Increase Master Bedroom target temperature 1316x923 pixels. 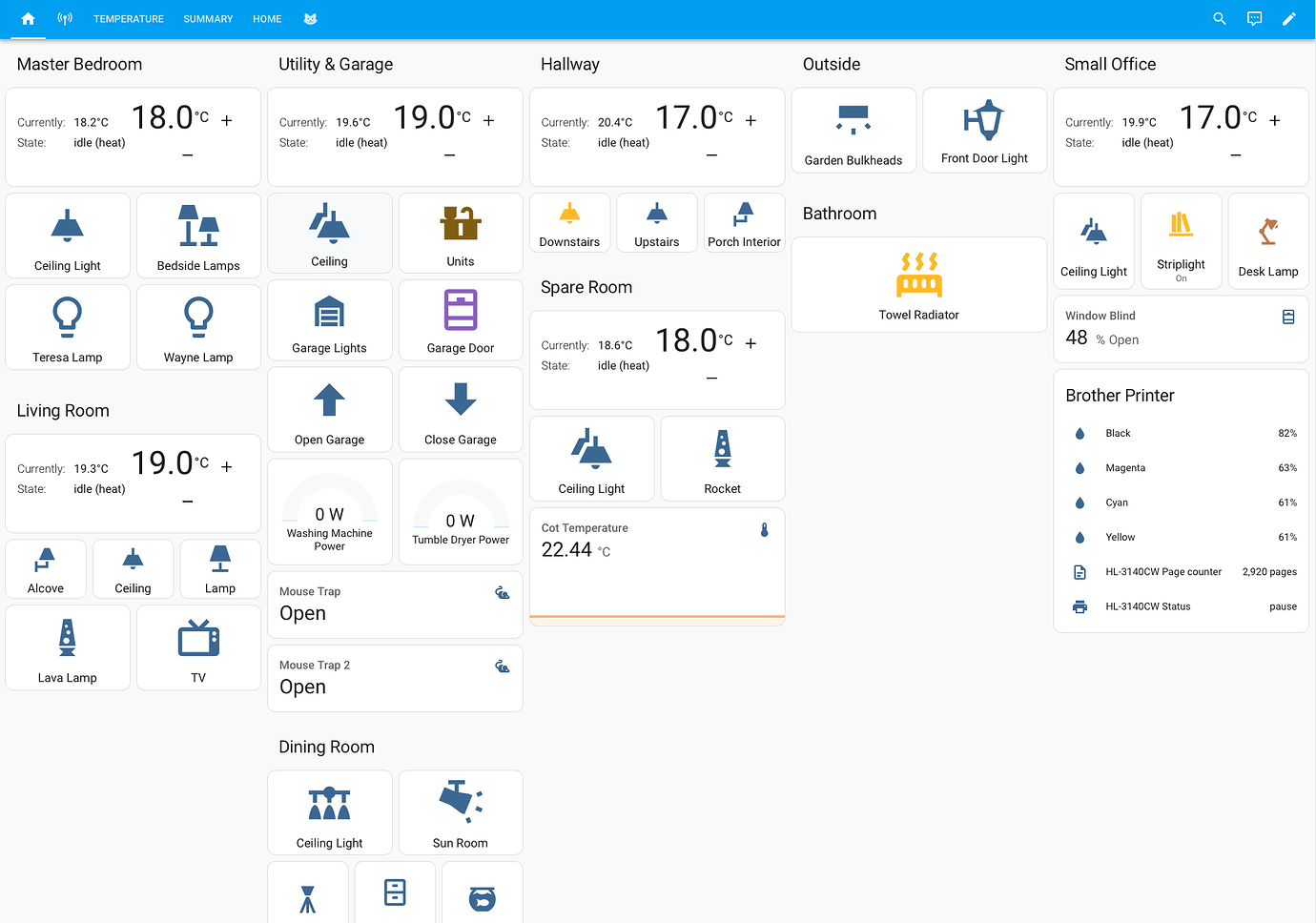tap(227, 120)
